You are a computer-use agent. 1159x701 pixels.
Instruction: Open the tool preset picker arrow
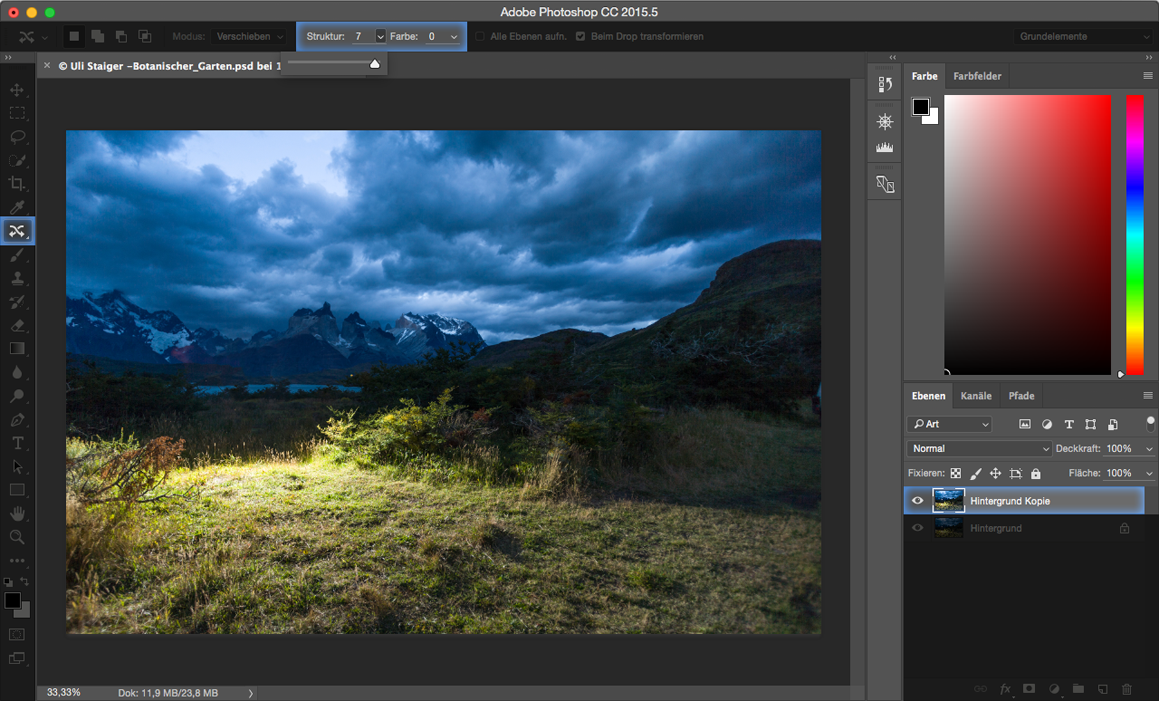click(x=44, y=37)
